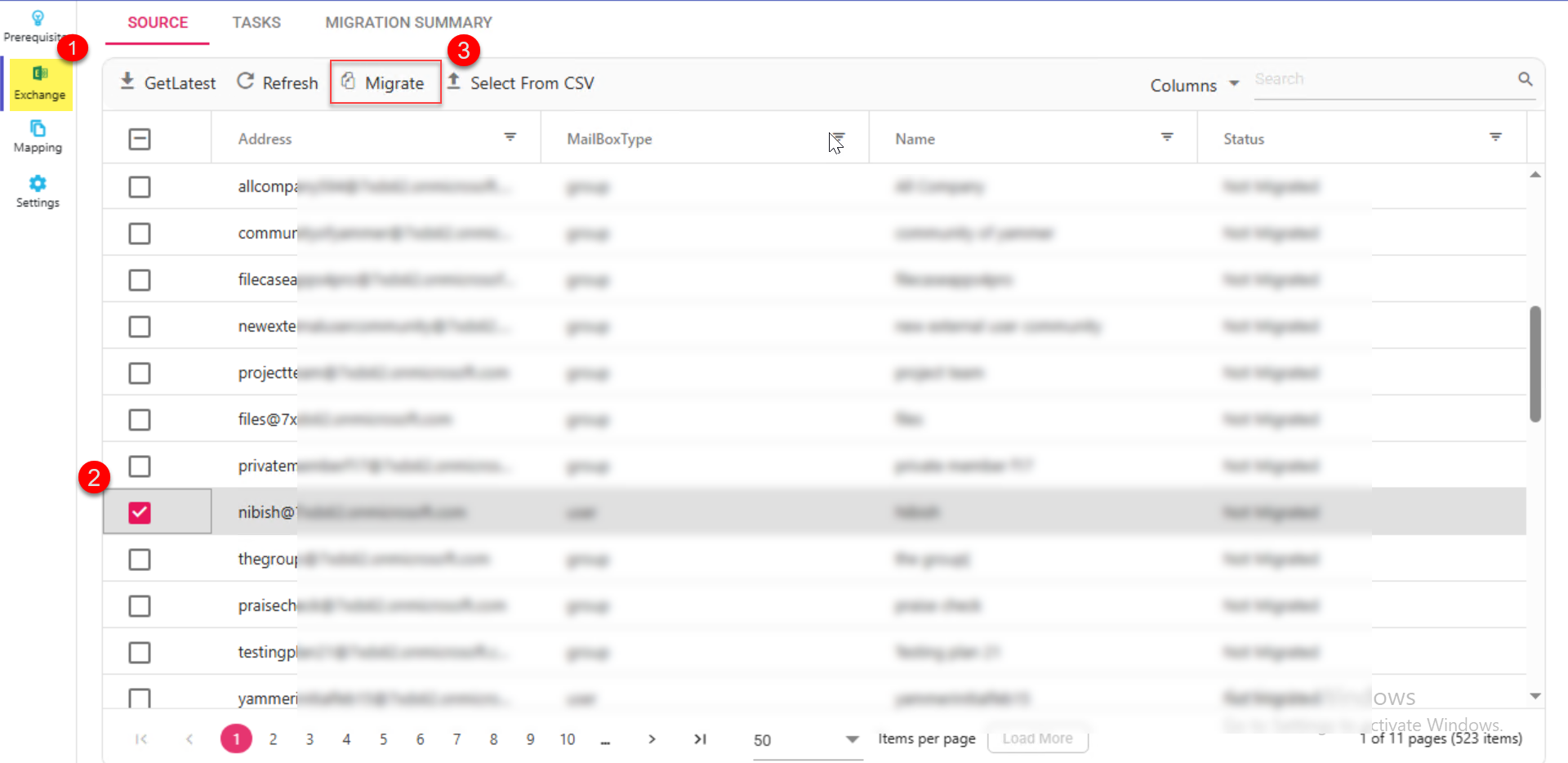Go to page 5 in pagination

[383, 738]
